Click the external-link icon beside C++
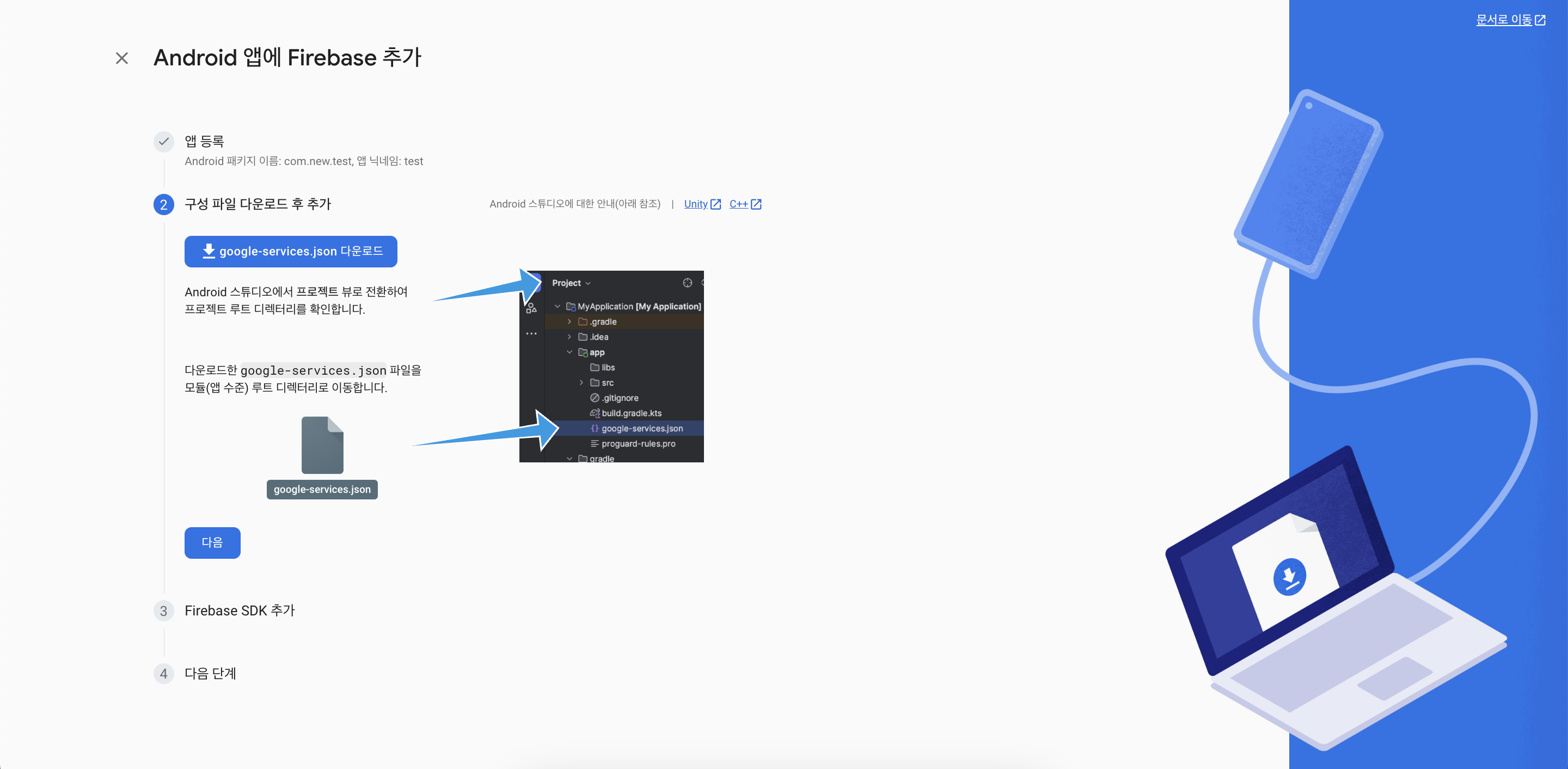 pyautogui.click(x=756, y=205)
